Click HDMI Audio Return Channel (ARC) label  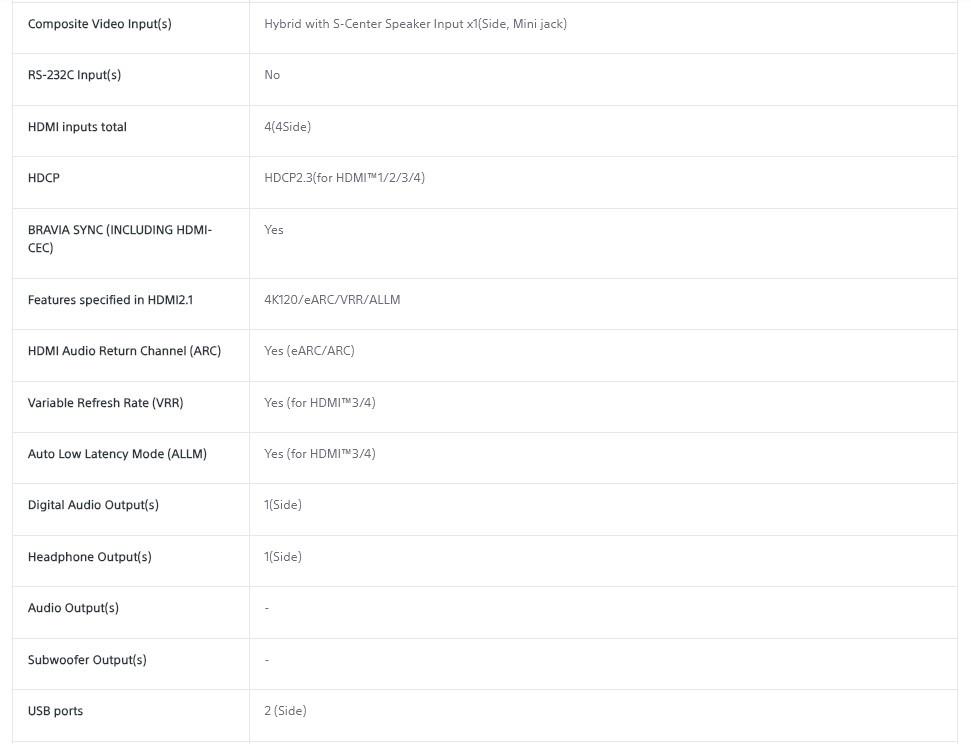click(124, 351)
